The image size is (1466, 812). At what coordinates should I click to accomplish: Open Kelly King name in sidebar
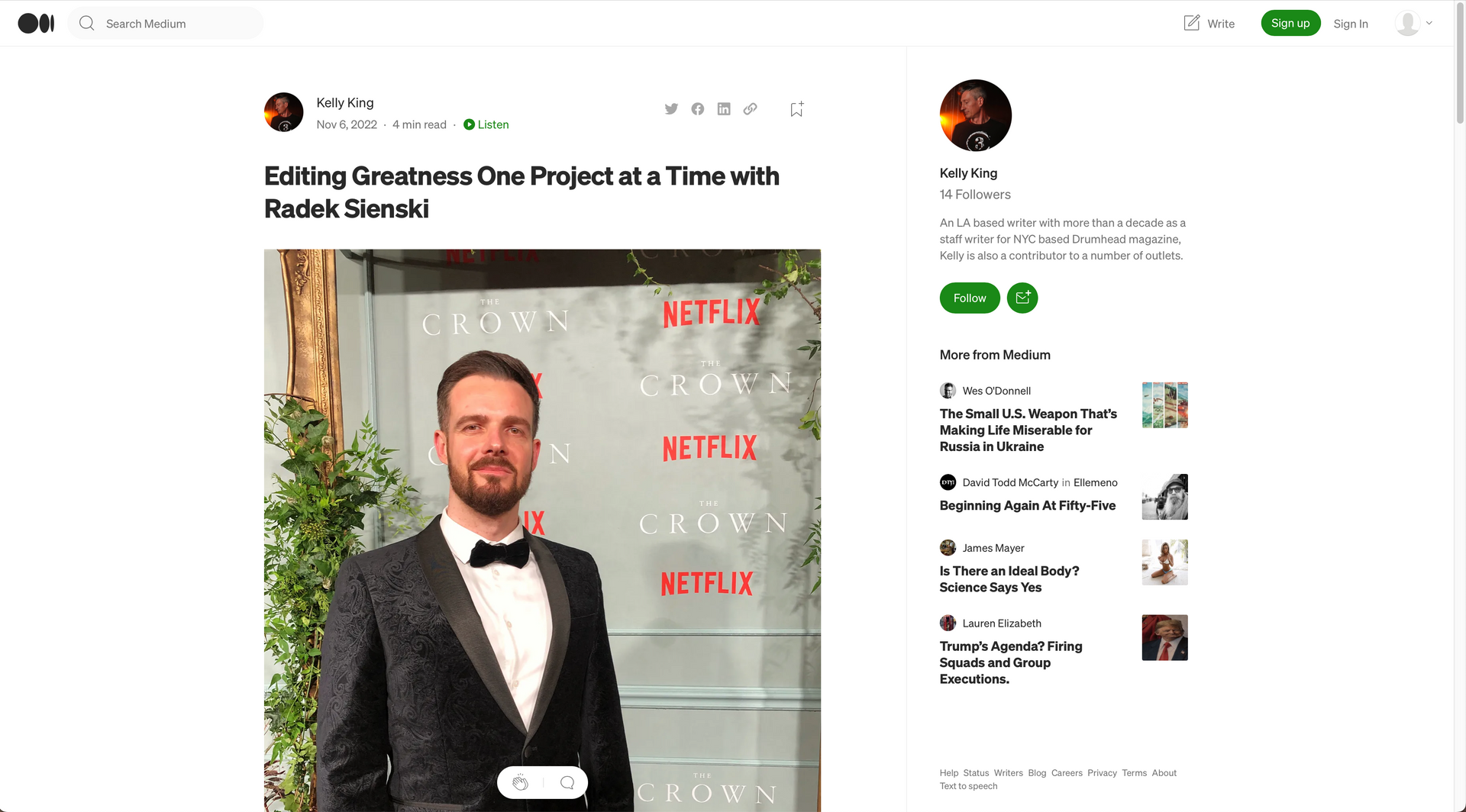point(968,173)
